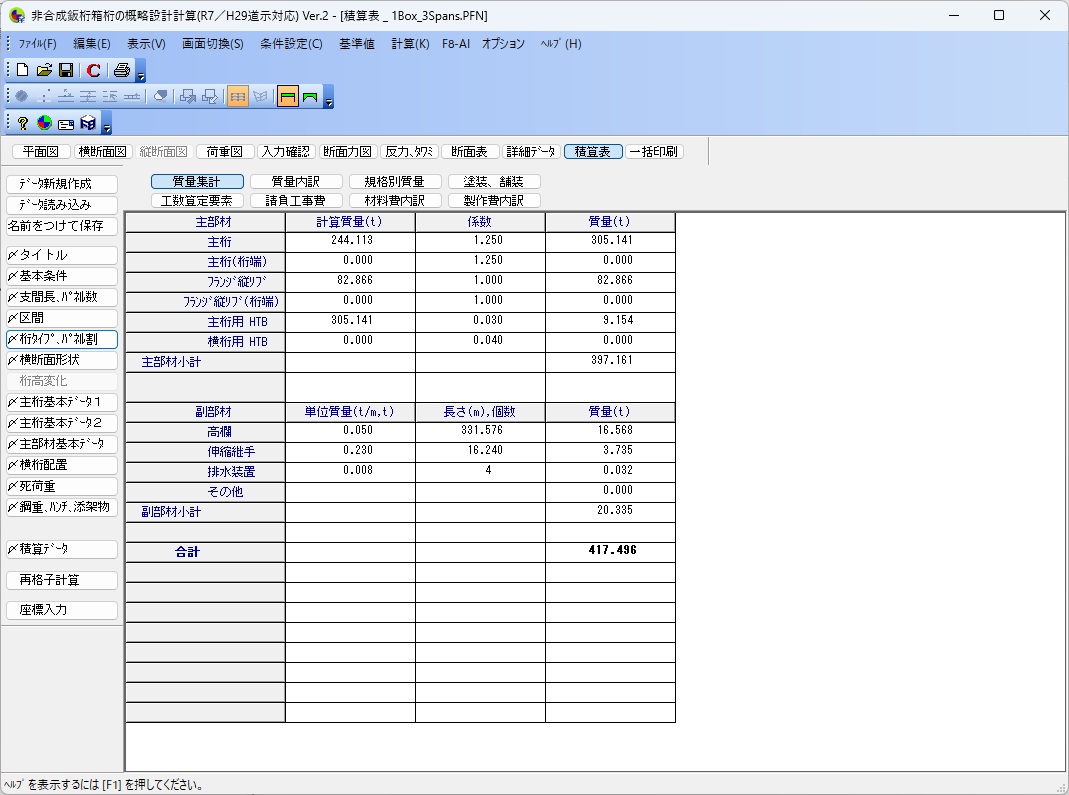1069x795 pixels.
Task: Expand file toolbar overflow options arrow
Action: click(140, 70)
